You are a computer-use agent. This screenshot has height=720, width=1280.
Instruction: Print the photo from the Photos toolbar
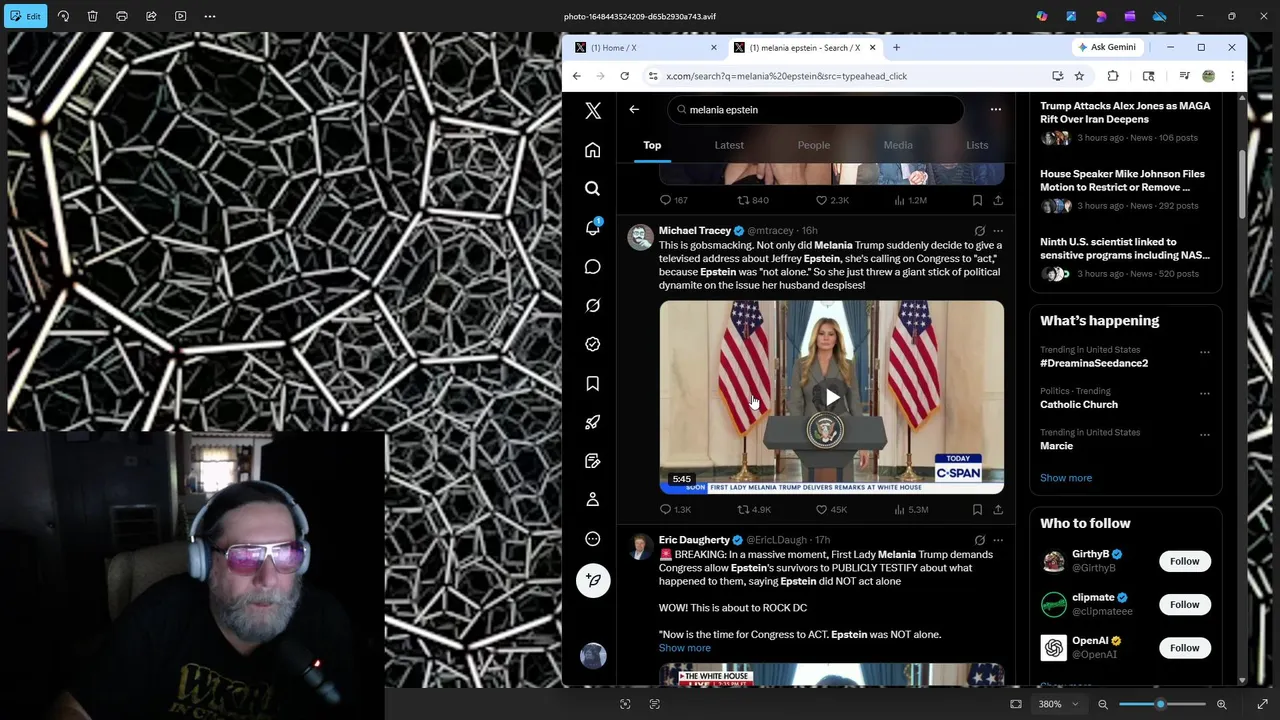122,16
